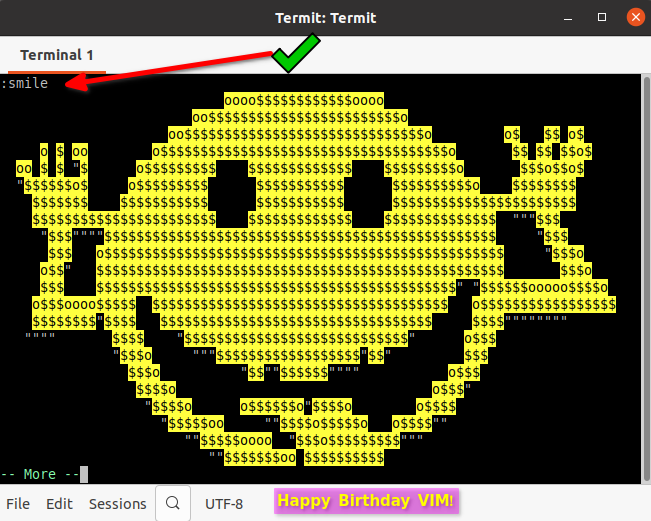Click the green checkmark icon
This screenshot has width=651, height=521.
[297, 53]
